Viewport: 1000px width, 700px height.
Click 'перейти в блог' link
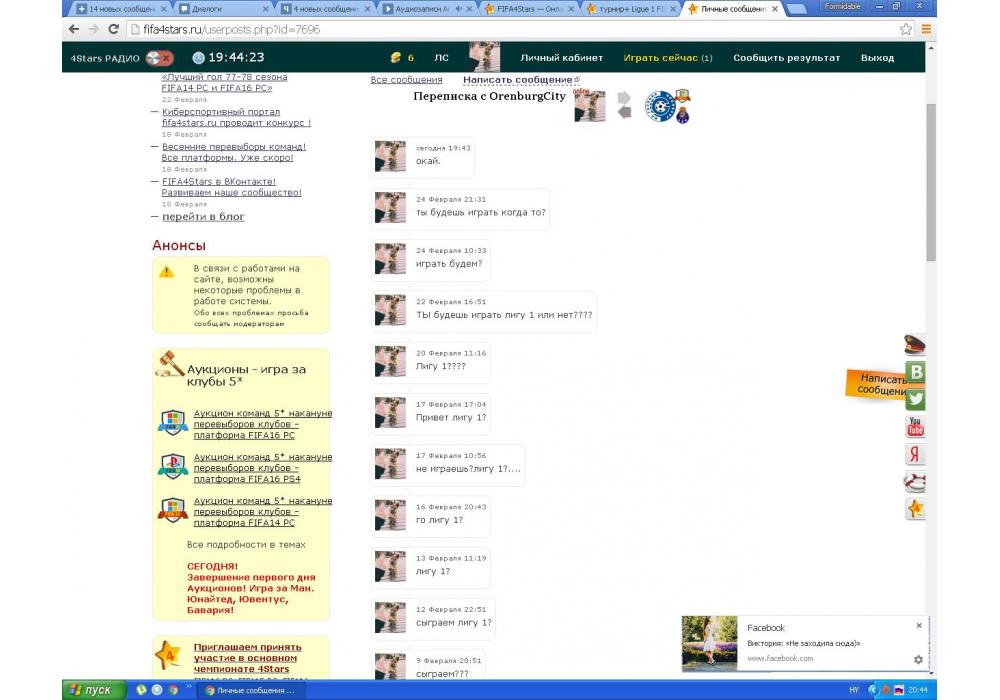click(x=203, y=217)
